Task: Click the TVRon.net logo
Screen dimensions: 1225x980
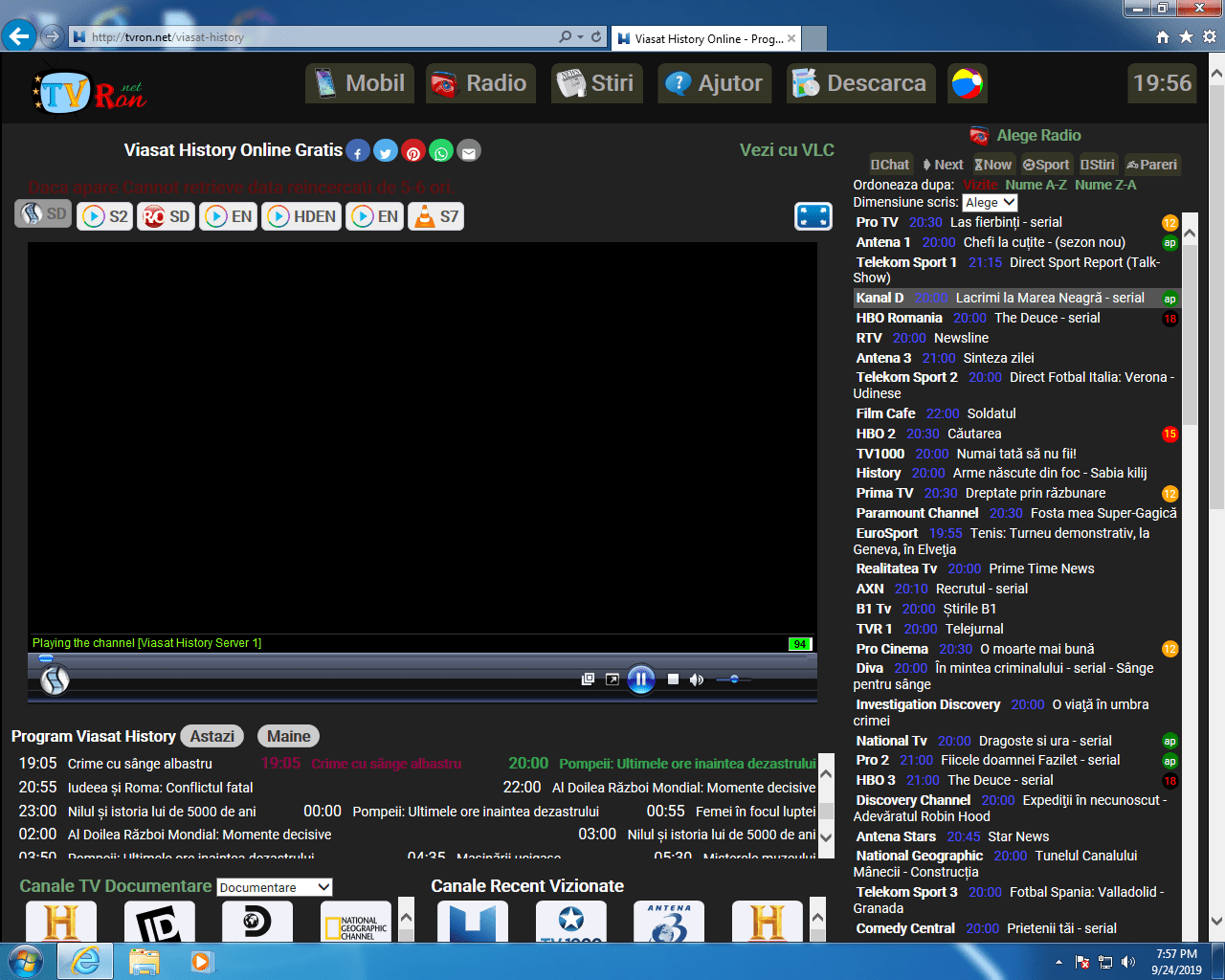Action: coord(89,92)
